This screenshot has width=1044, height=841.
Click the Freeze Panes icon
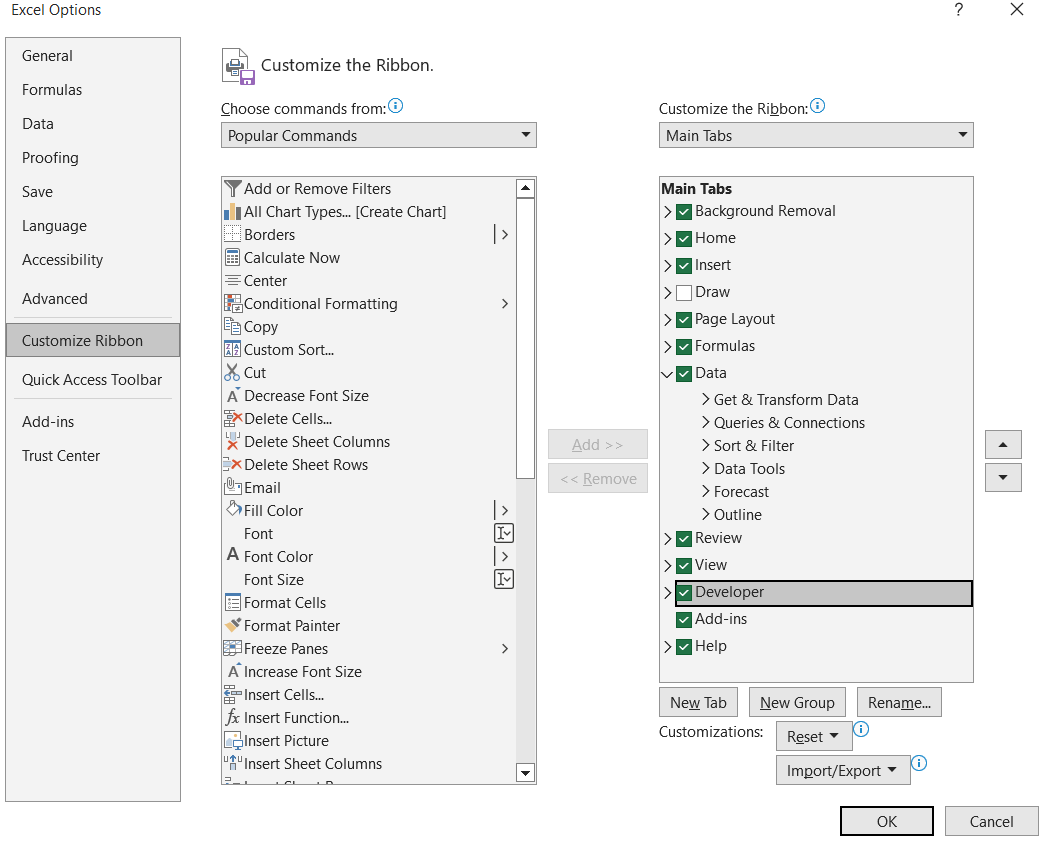pos(232,649)
